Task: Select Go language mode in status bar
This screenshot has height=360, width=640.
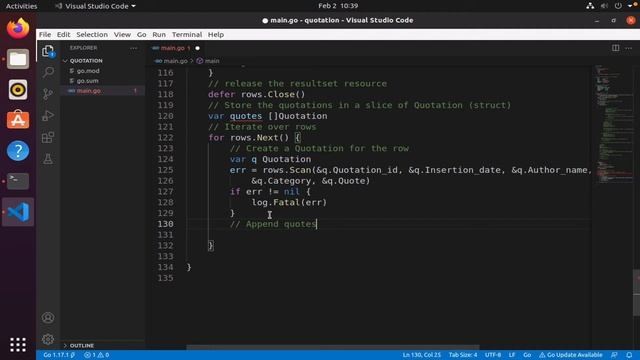Action: point(527,355)
